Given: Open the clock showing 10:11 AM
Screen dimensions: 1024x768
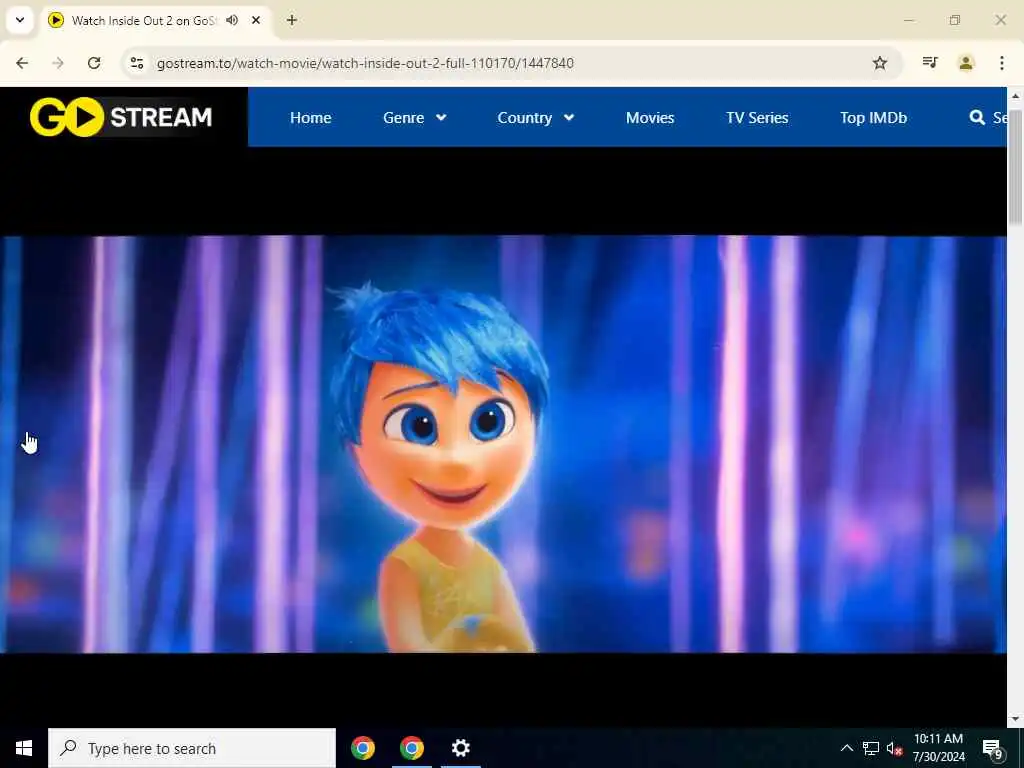Looking at the screenshot, I should click(x=938, y=748).
